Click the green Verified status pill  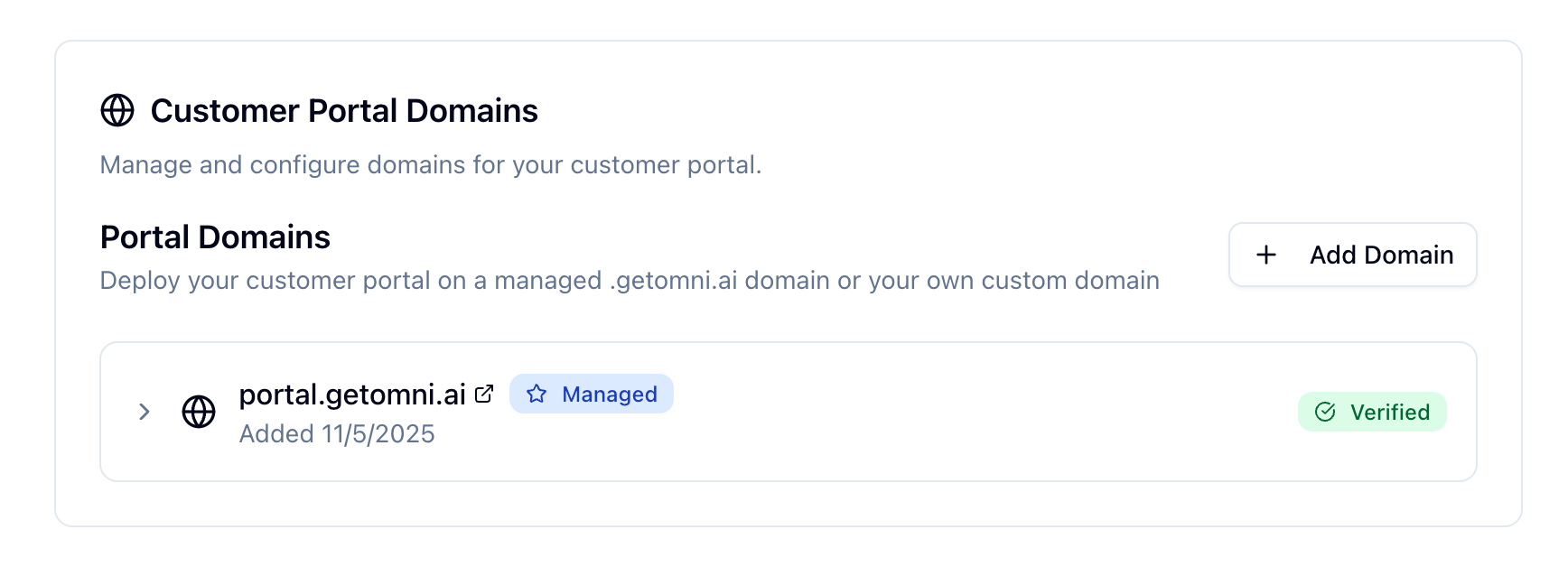point(1372,411)
